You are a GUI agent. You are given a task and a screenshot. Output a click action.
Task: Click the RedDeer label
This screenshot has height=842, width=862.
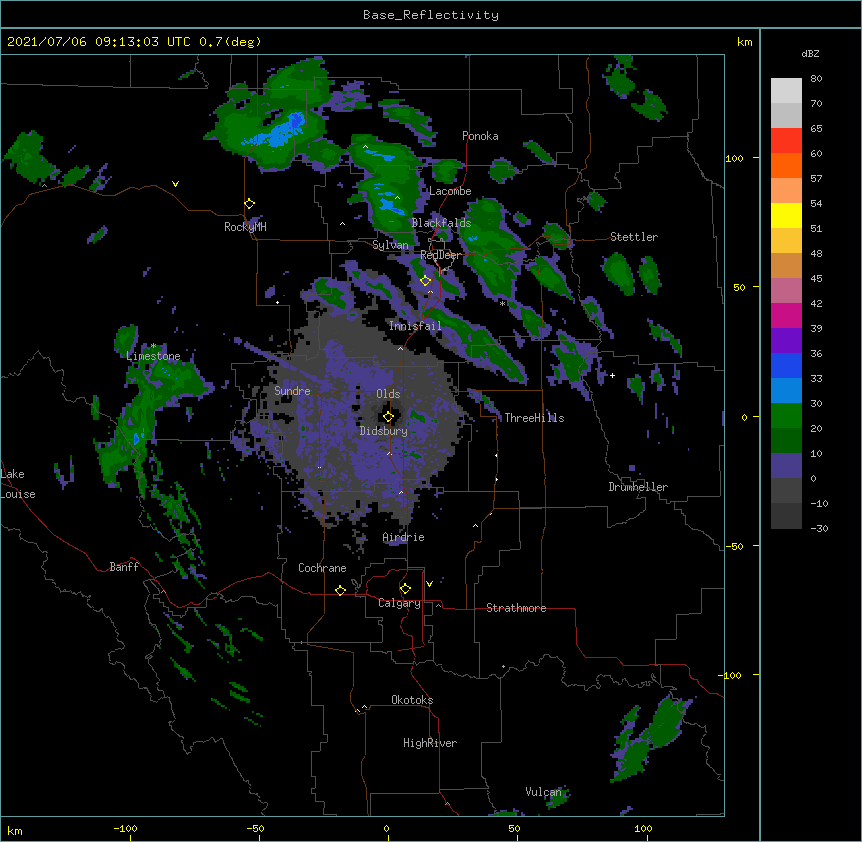440,255
